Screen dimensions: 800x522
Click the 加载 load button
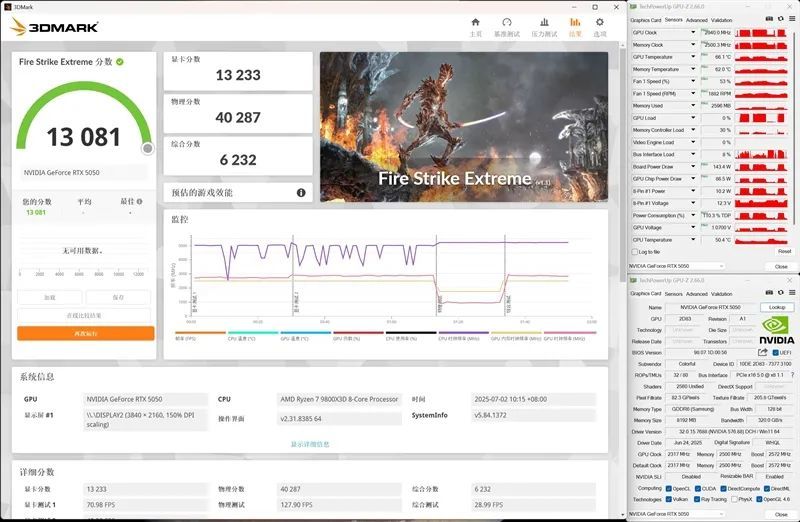click(49, 297)
